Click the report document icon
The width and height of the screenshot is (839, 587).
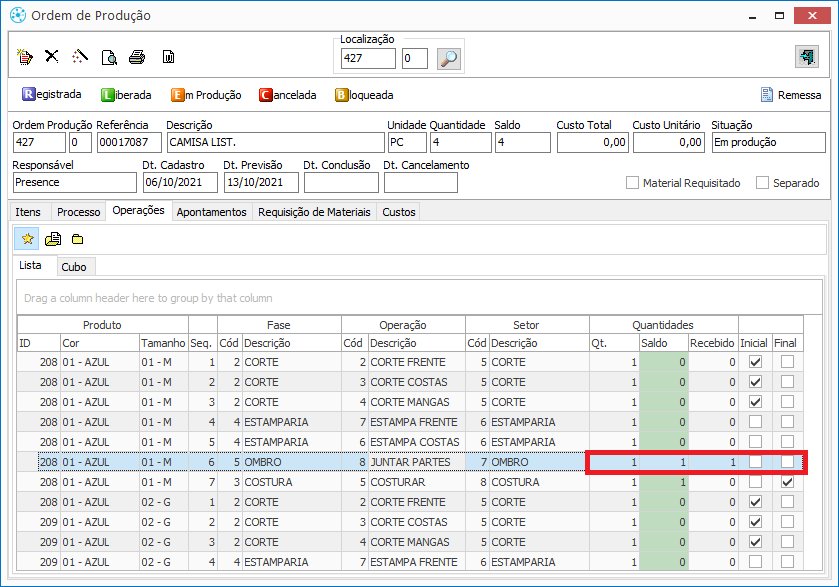point(168,57)
